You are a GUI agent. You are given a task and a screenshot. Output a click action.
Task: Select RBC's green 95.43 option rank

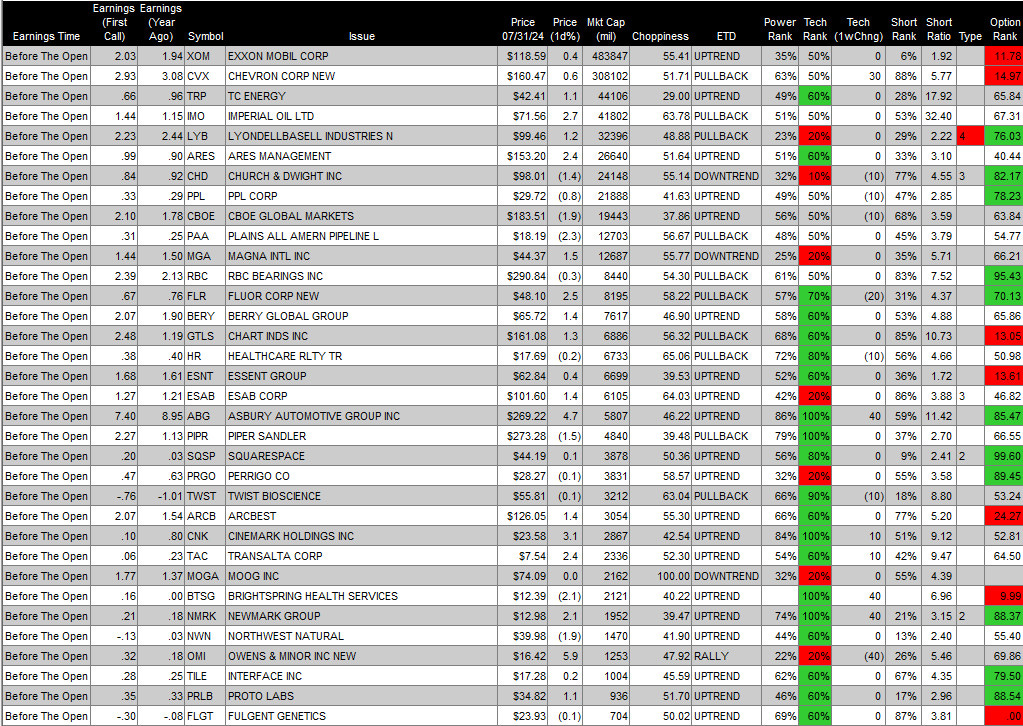1003,277
